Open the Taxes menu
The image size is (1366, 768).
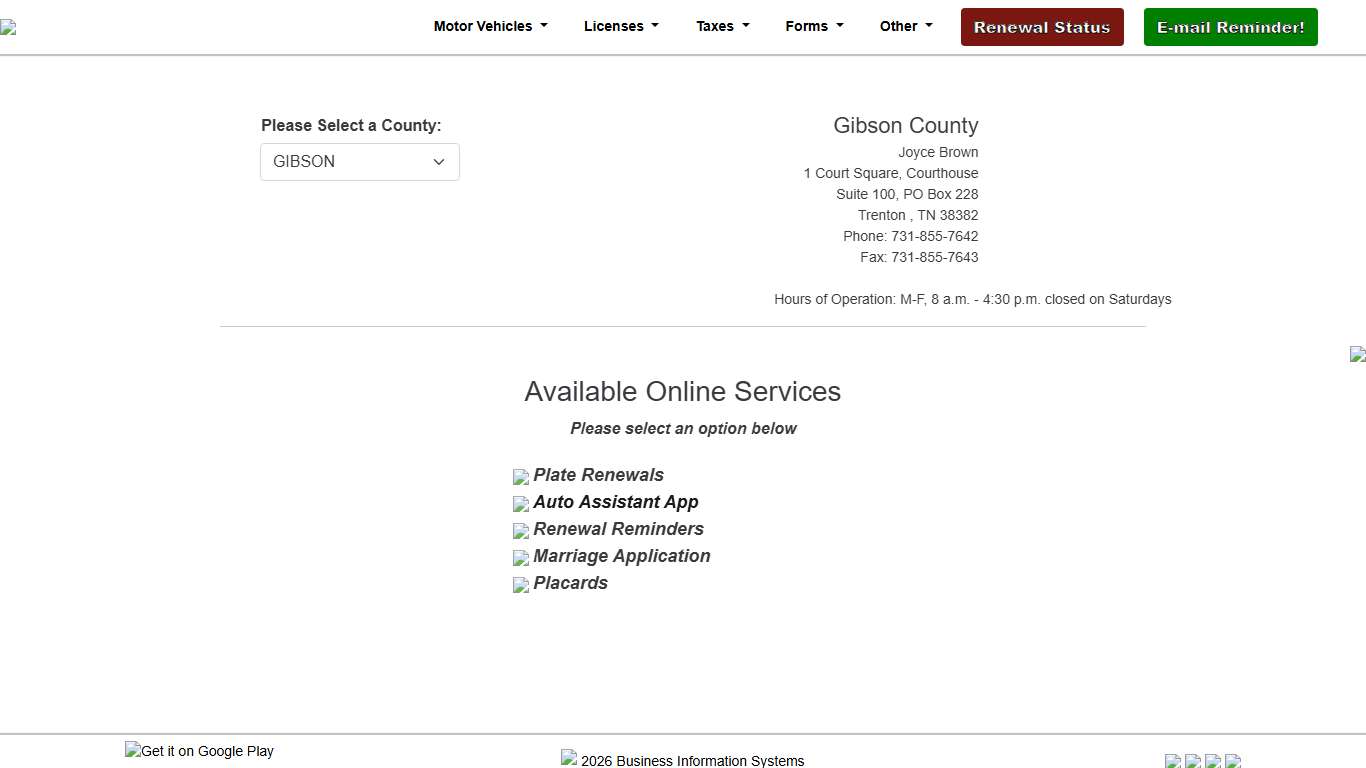722,27
